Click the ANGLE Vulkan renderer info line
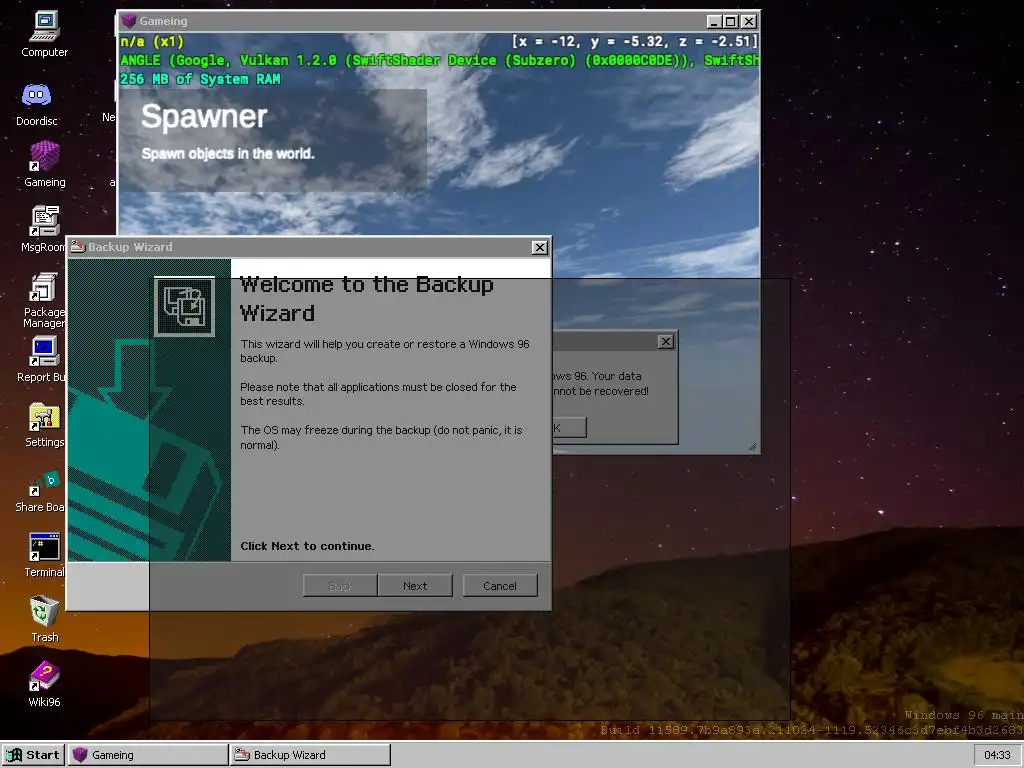Screen dimensions: 1024x768 [440, 60]
